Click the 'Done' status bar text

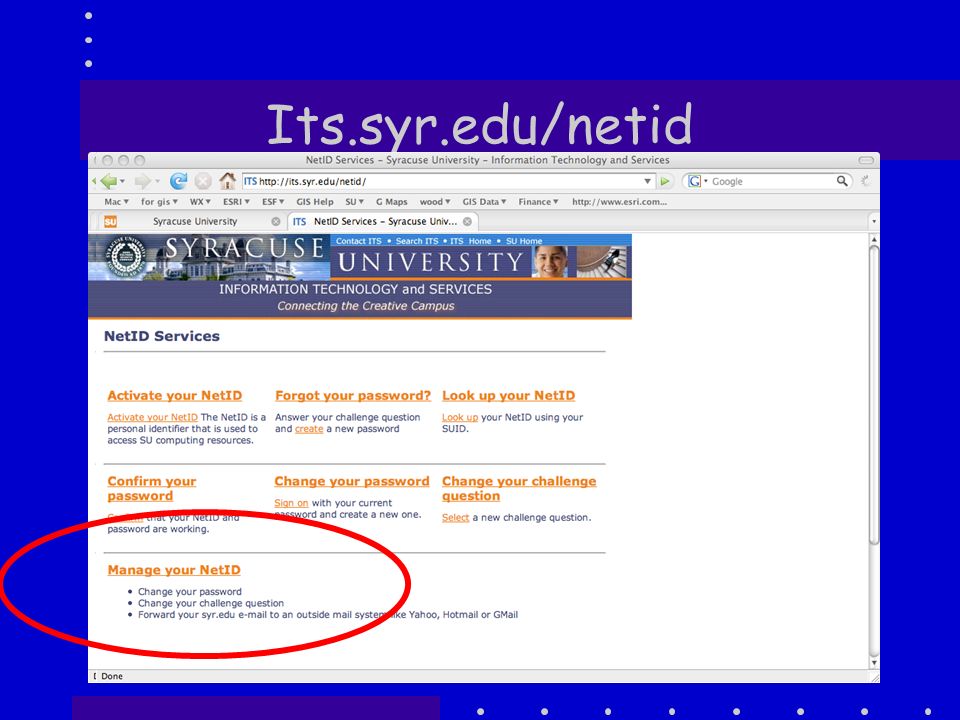pyautogui.click(x=111, y=676)
